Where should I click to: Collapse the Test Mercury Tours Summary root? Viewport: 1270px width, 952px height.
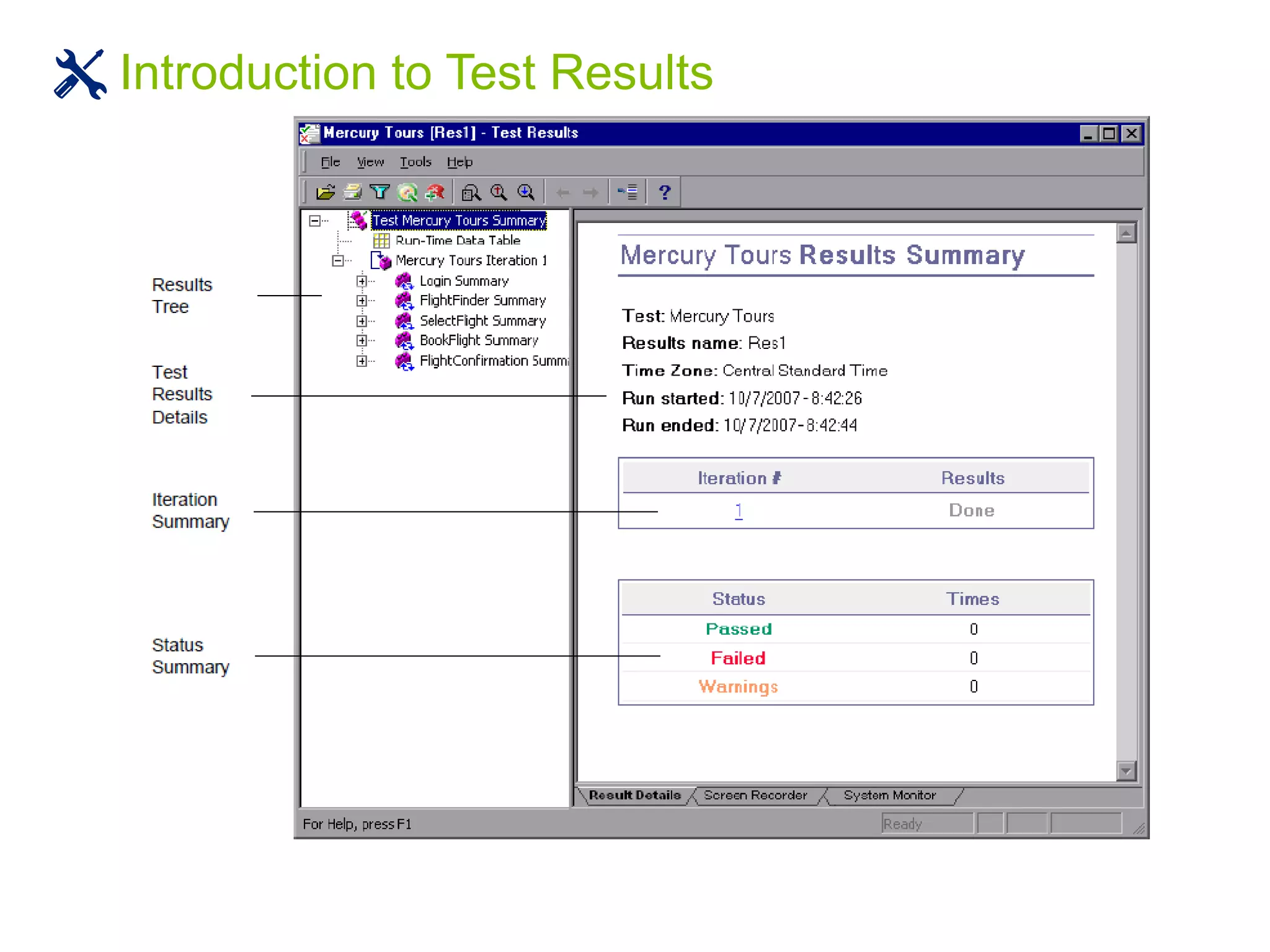(315, 221)
